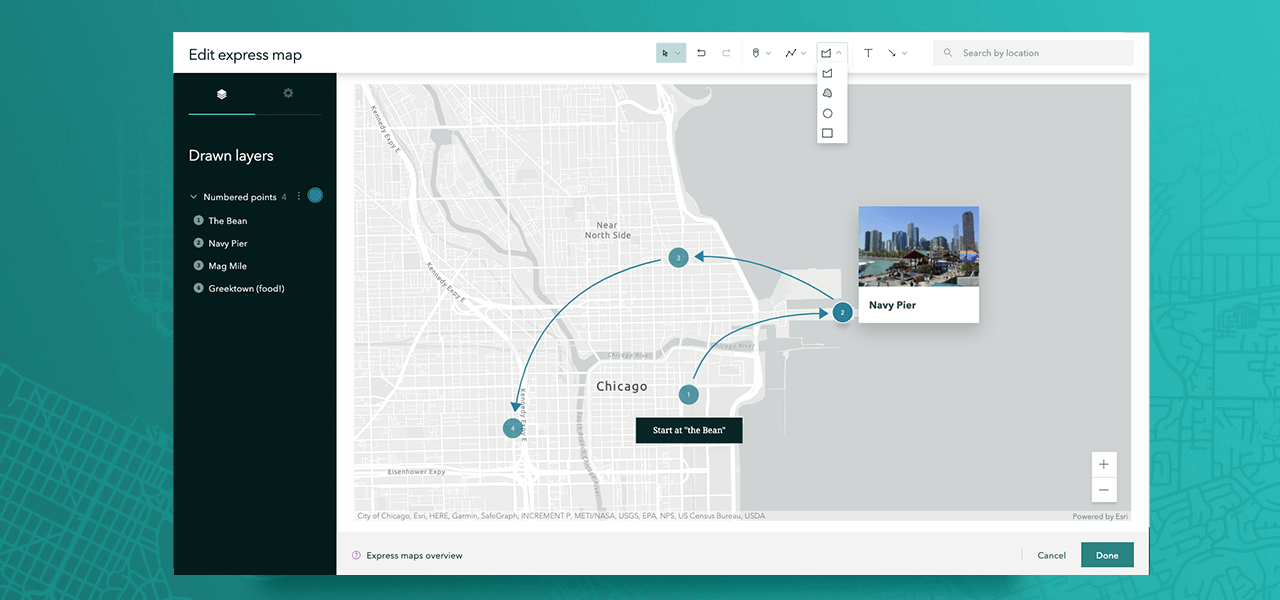Click the redo arrow in the toolbar

[726, 53]
